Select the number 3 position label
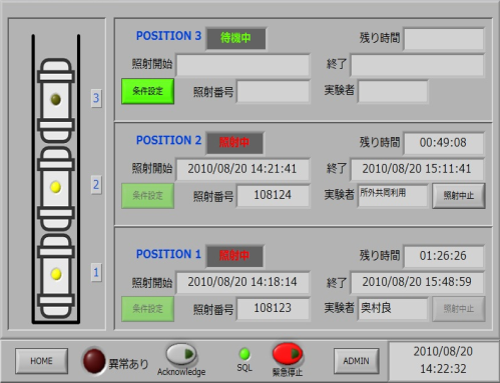Screen dimensions: 500x383 coord(96,98)
